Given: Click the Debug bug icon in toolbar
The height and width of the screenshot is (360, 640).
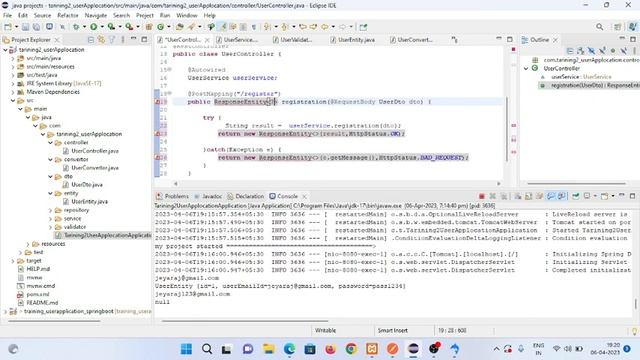Looking at the screenshot, I should pyautogui.click(x=76, y=27).
